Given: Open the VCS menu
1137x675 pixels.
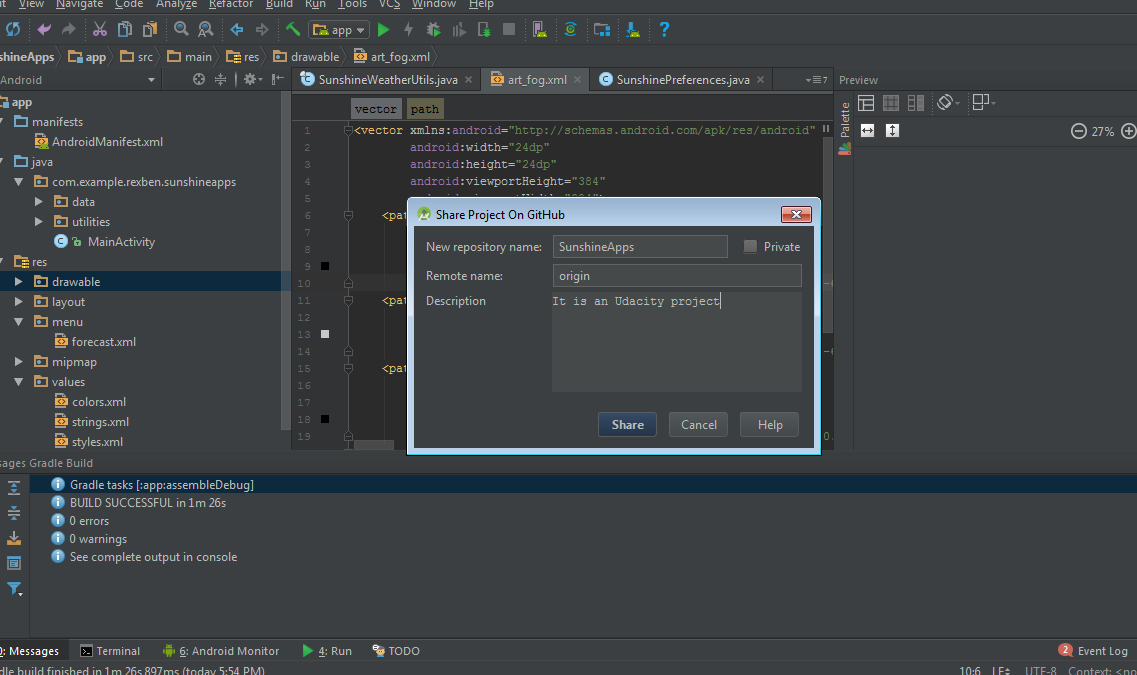Looking at the screenshot, I should pyautogui.click(x=388, y=5).
